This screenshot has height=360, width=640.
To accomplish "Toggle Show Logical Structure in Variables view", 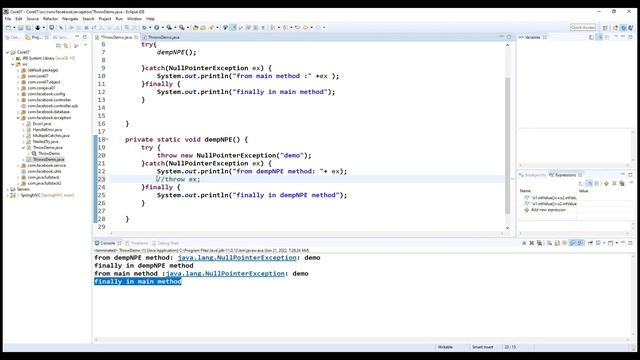I will (x=599, y=37).
